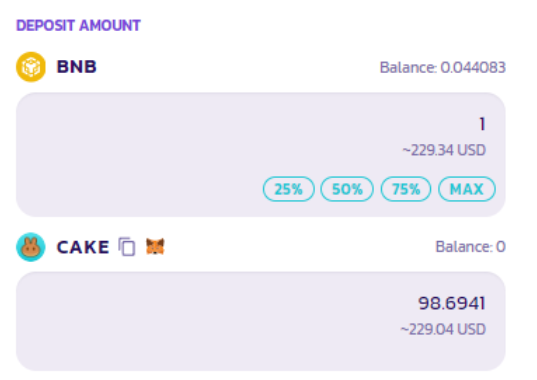
Task: Click the CAKE bunny token icon
Action: tap(31, 247)
